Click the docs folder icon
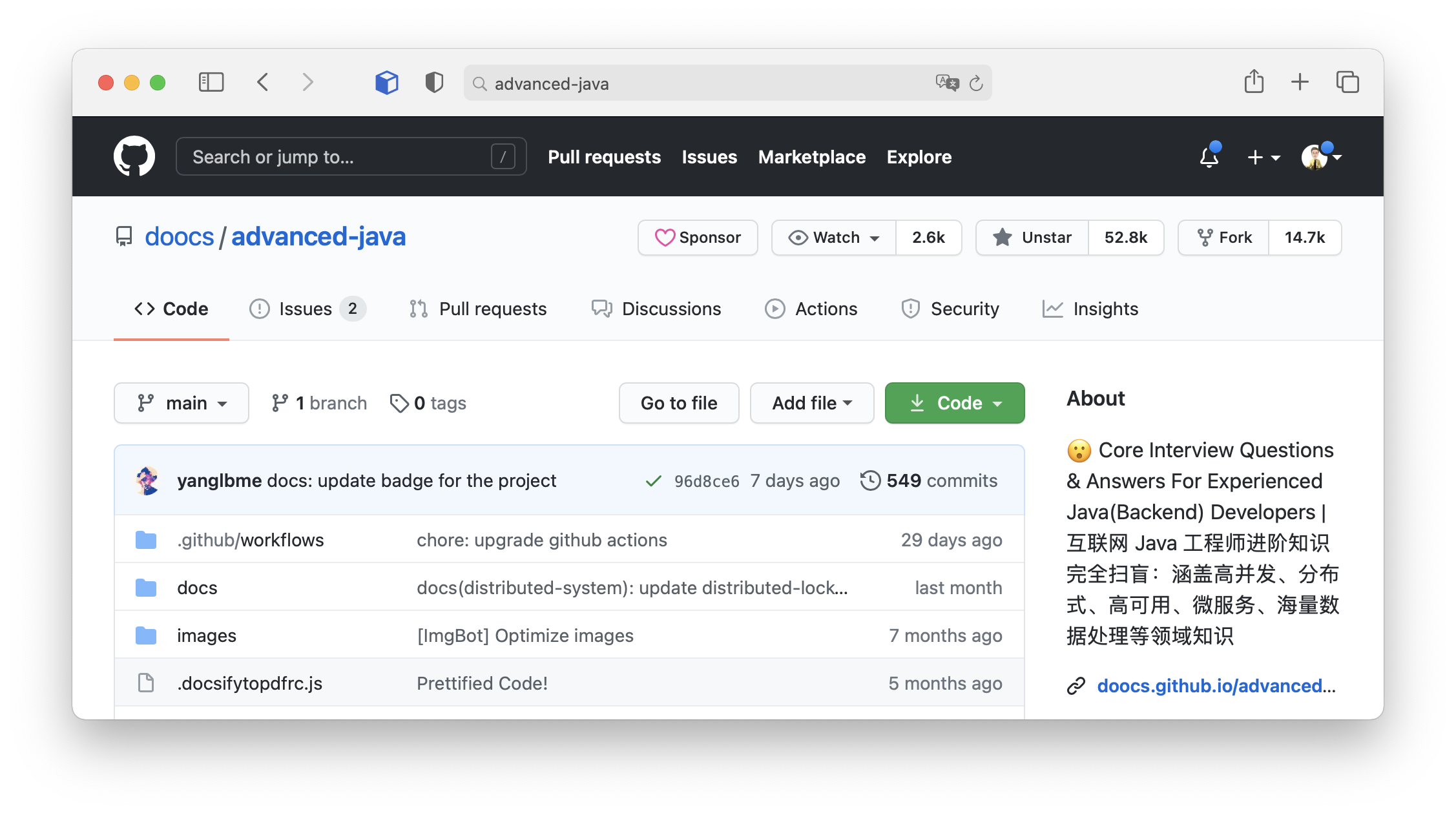 coord(146,588)
